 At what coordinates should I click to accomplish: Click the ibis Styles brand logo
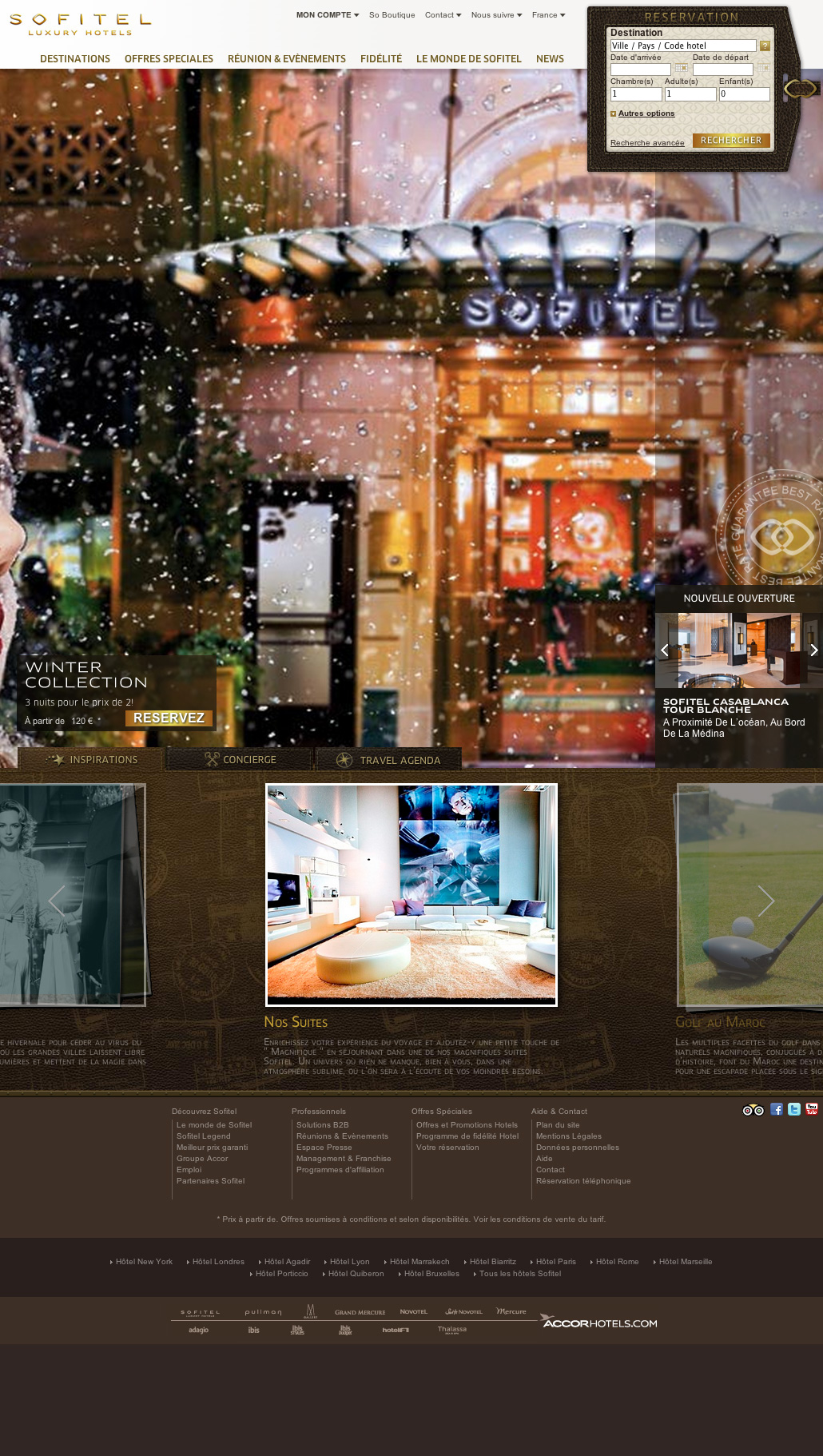click(x=297, y=1330)
